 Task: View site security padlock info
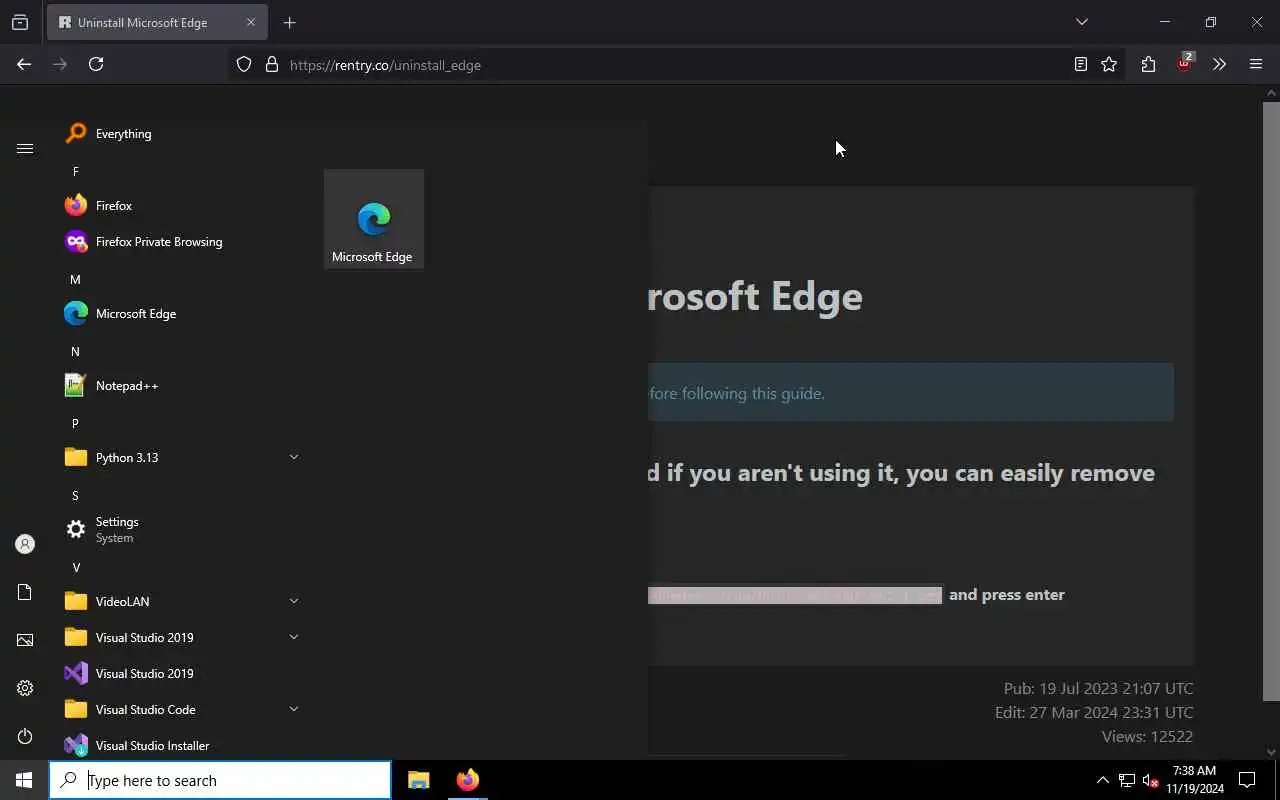pos(271,64)
